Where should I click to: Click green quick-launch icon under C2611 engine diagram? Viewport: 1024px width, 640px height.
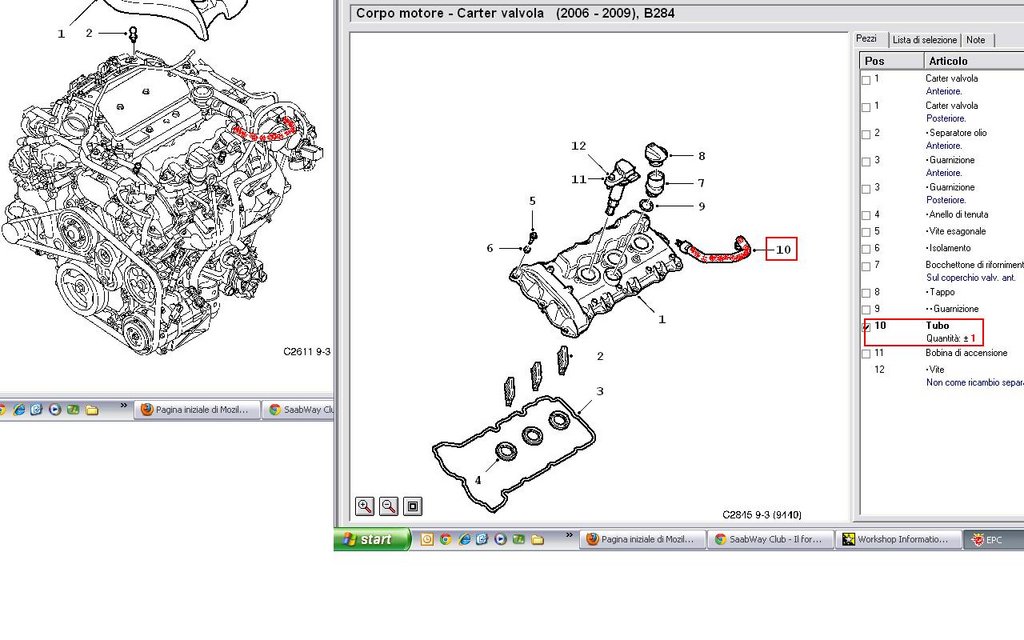(73, 409)
